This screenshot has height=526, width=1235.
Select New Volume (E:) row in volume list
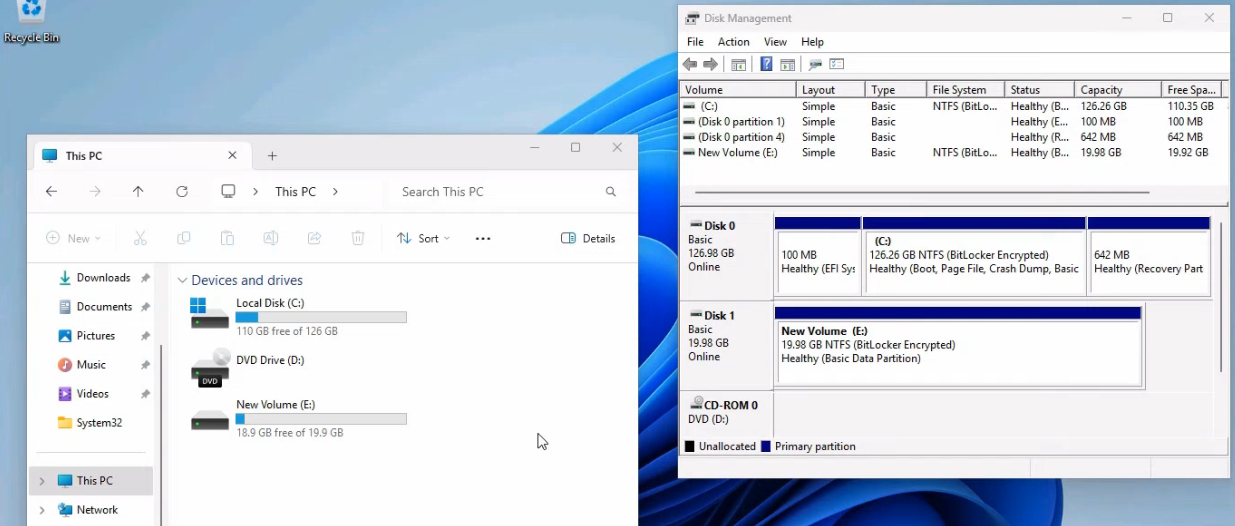click(x=954, y=153)
